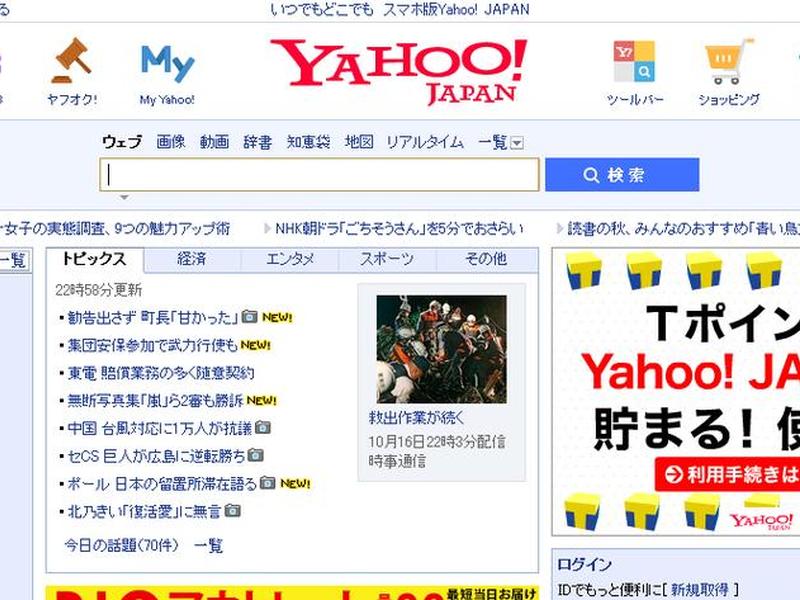Screen dimensions: 800x600
Task: Click camera icon beside 北乃きい headline
Action: pos(233,510)
